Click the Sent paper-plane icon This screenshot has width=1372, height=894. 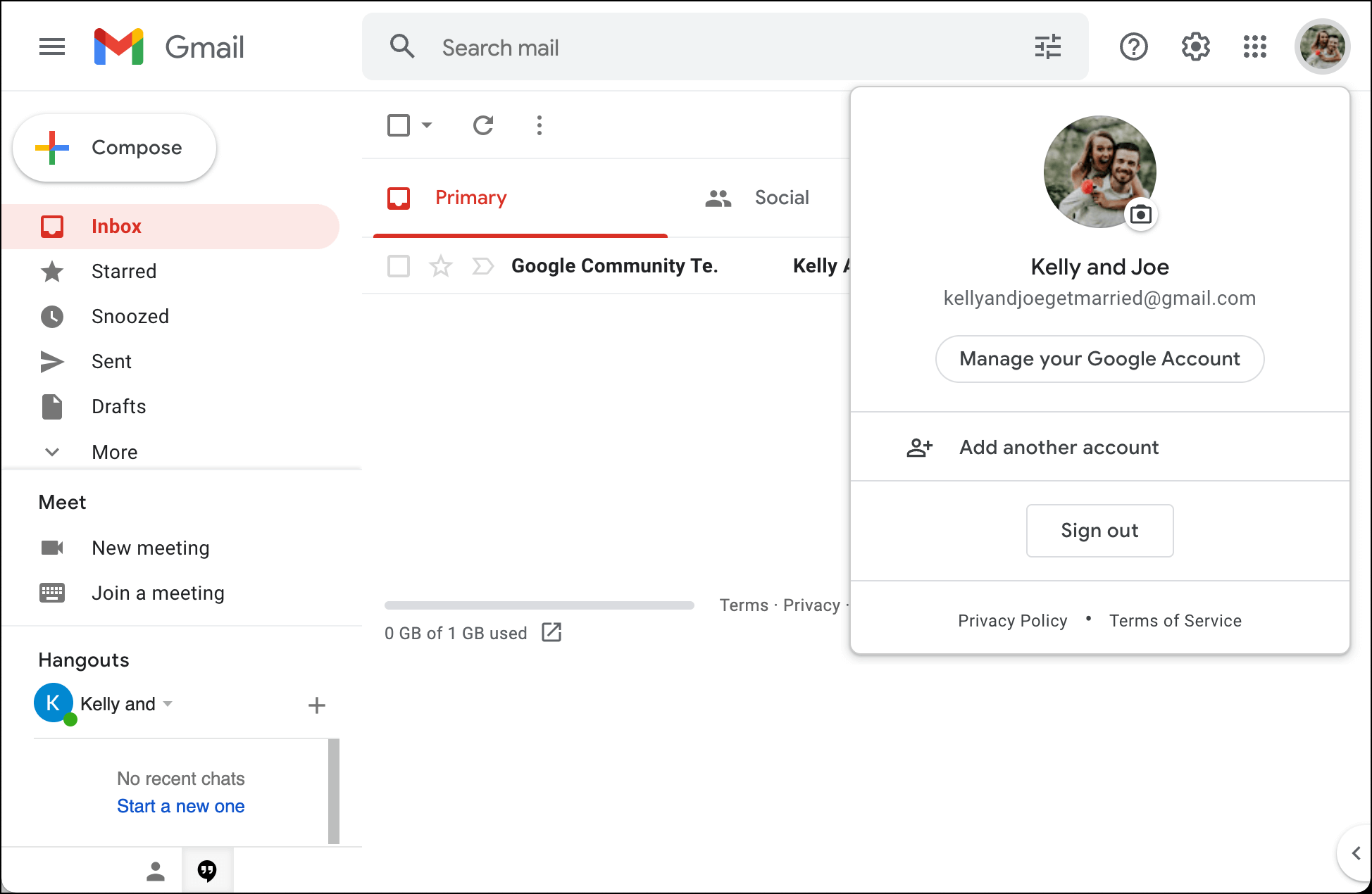point(52,361)
